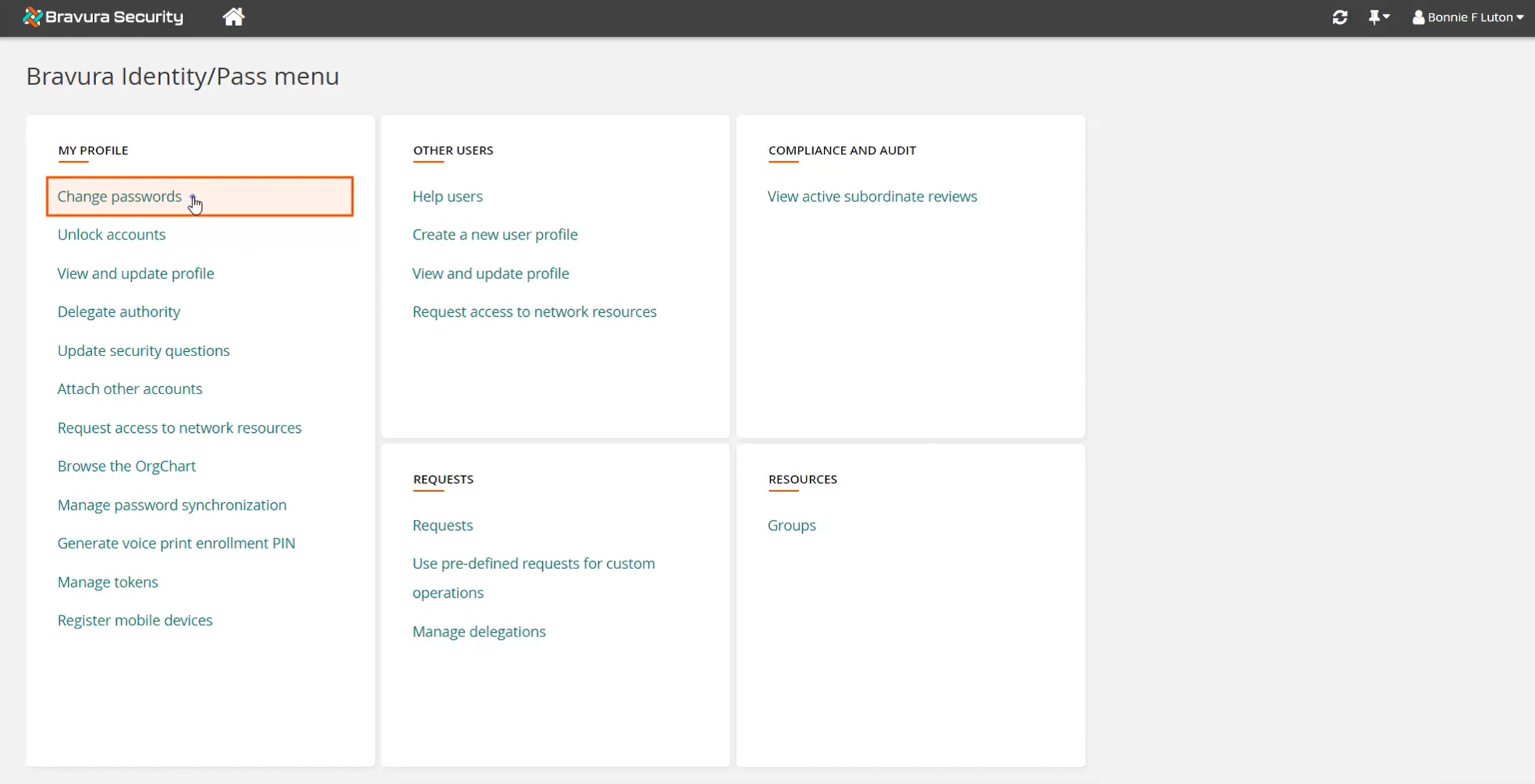Screen dimensions: 1535x784
Task: Open Generate voice print enrollment PIN
Action: click(176, 543)
